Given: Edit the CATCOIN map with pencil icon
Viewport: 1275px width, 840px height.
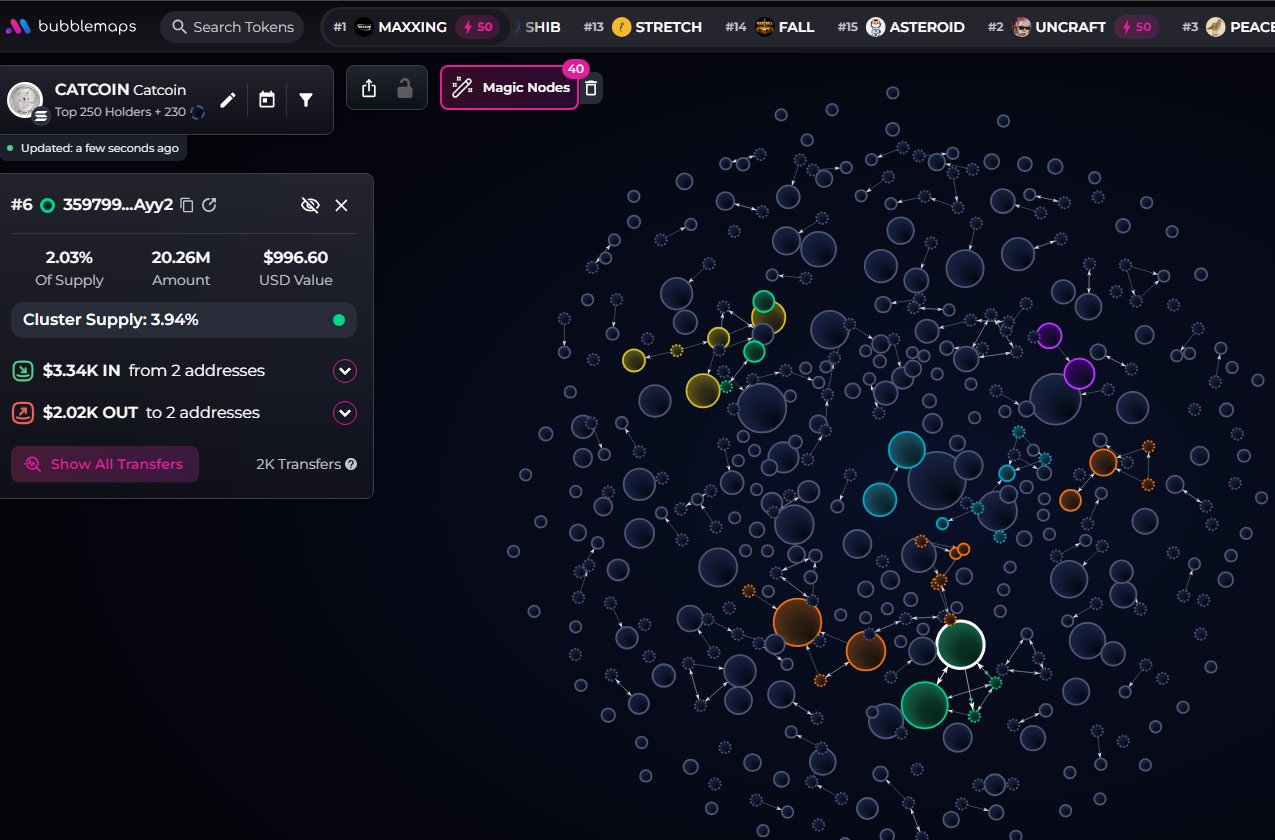Looking at the screenshot, I should point(228,100).
